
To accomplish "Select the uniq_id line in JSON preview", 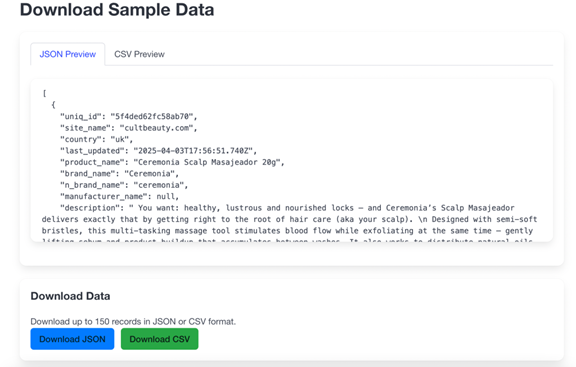I will click(129, 116).
